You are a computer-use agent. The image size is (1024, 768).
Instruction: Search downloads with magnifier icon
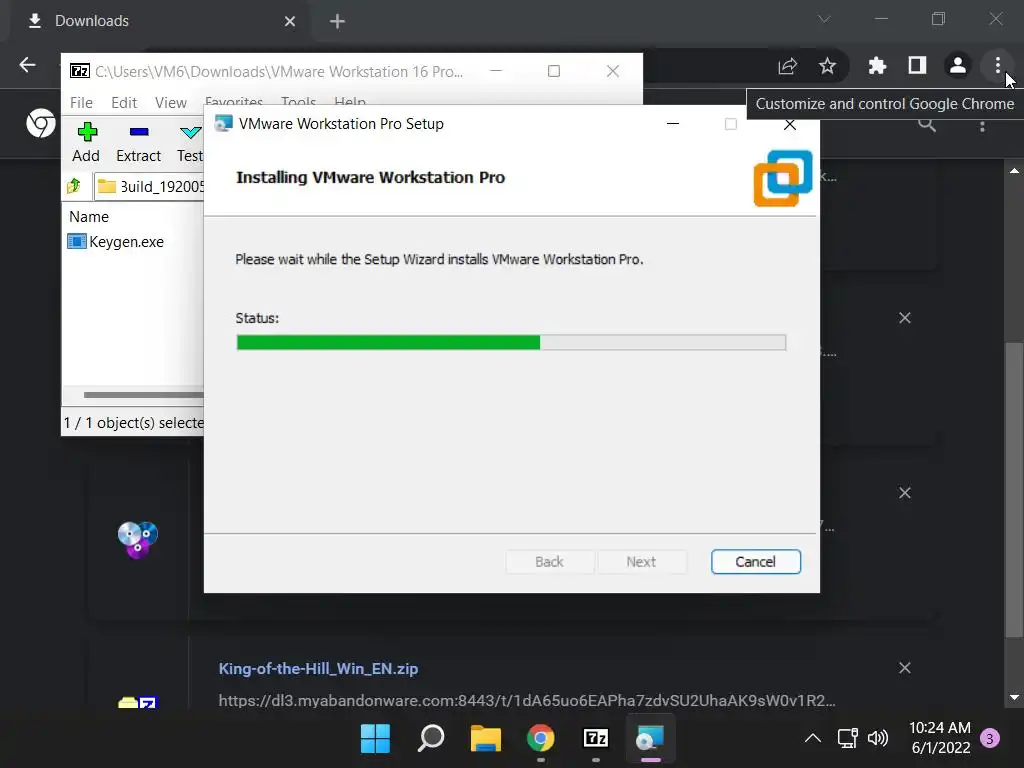[x=927, y=125]
